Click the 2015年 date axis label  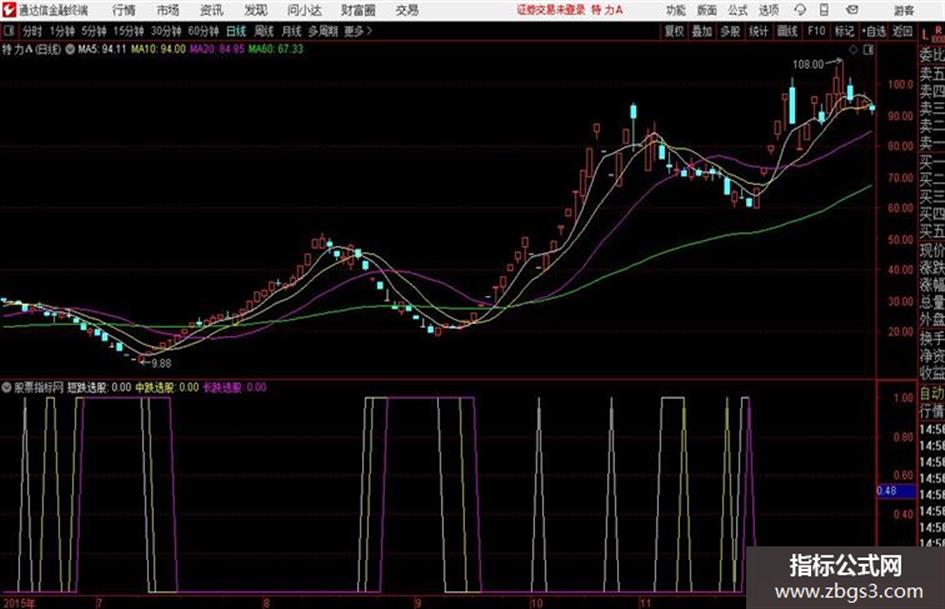point(19,603)
